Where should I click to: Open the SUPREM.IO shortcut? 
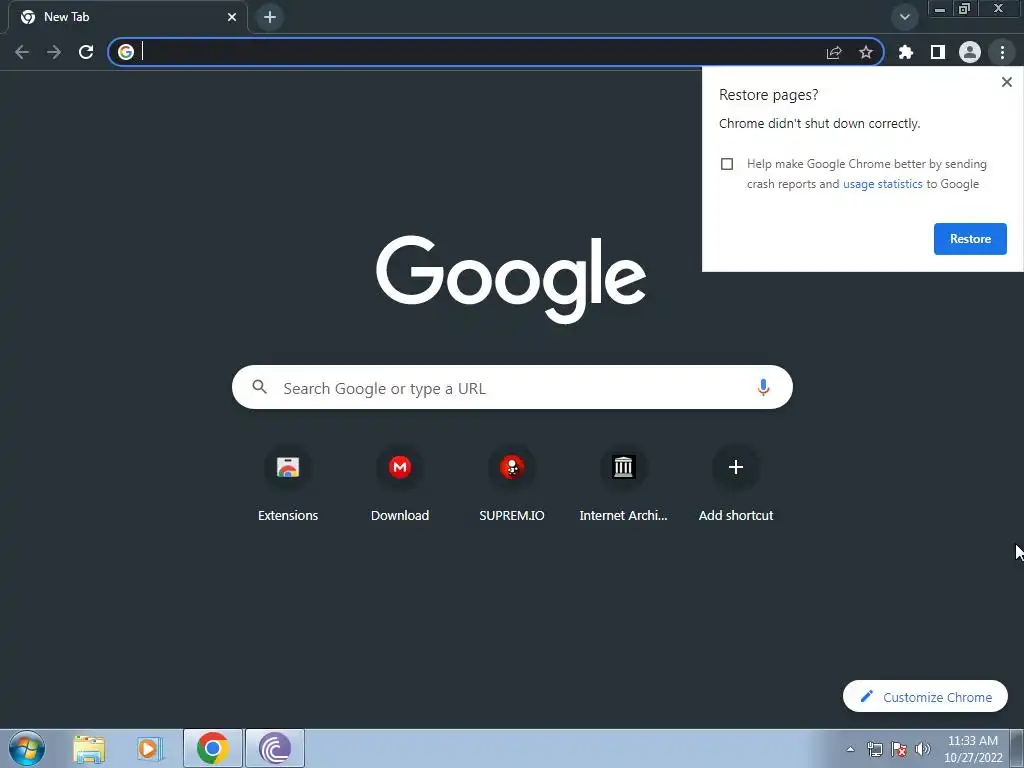pyautogui.click(x=512, y=484)
